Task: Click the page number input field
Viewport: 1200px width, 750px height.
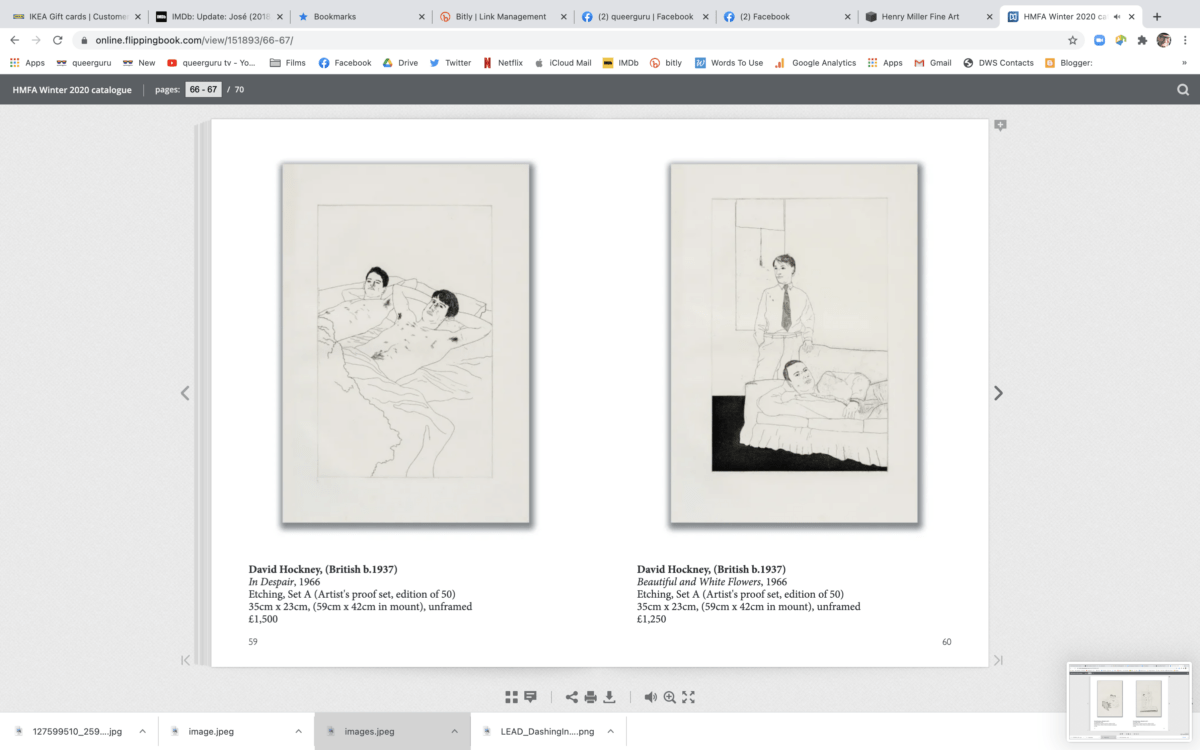Action: tap(203, 90)
